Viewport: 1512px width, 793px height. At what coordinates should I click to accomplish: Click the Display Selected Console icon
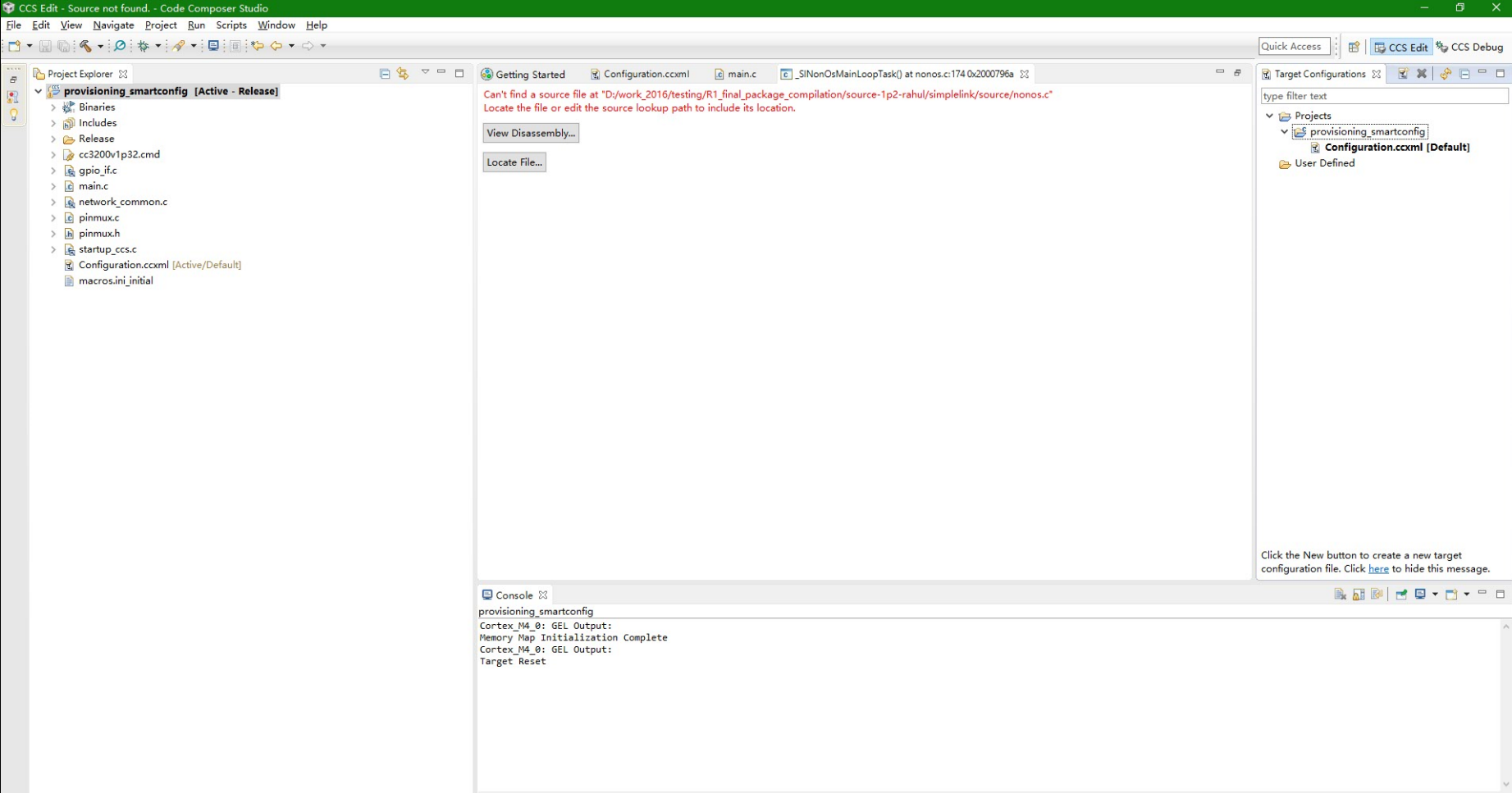click(1420, 595)
